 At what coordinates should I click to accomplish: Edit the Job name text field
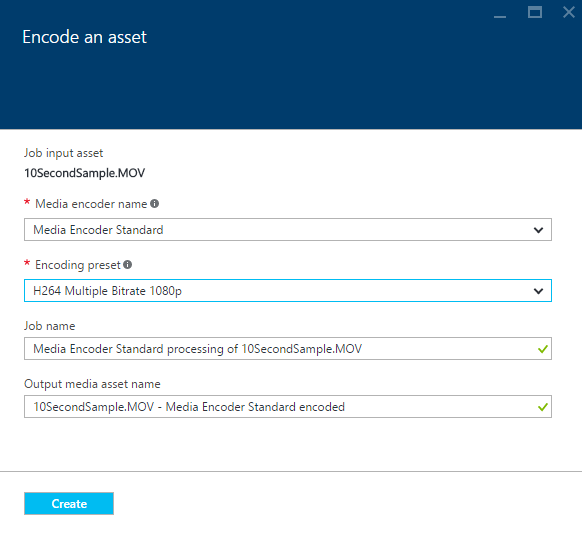(x=288, y=349)
